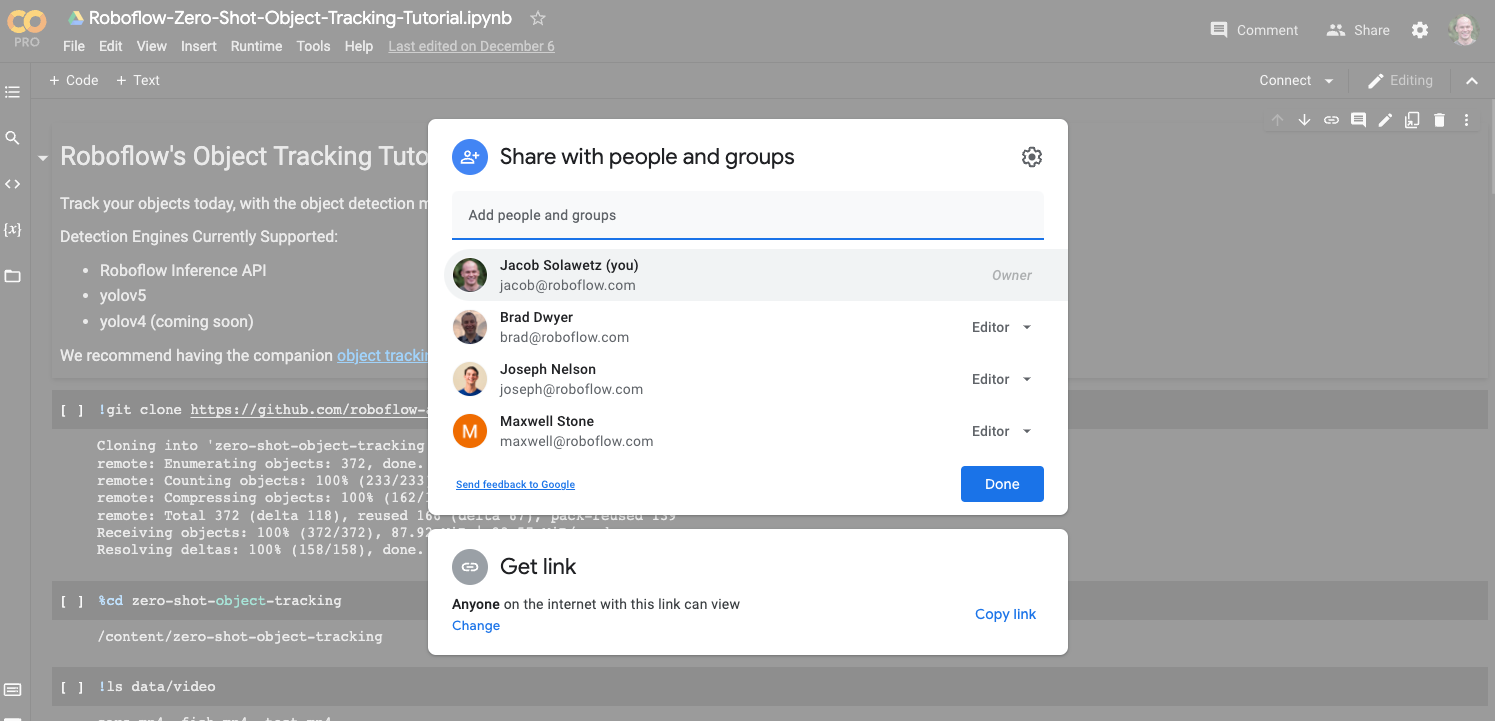Click the Done button
The width and height of the screenshot is (1495, 721).
[1002, 484]
